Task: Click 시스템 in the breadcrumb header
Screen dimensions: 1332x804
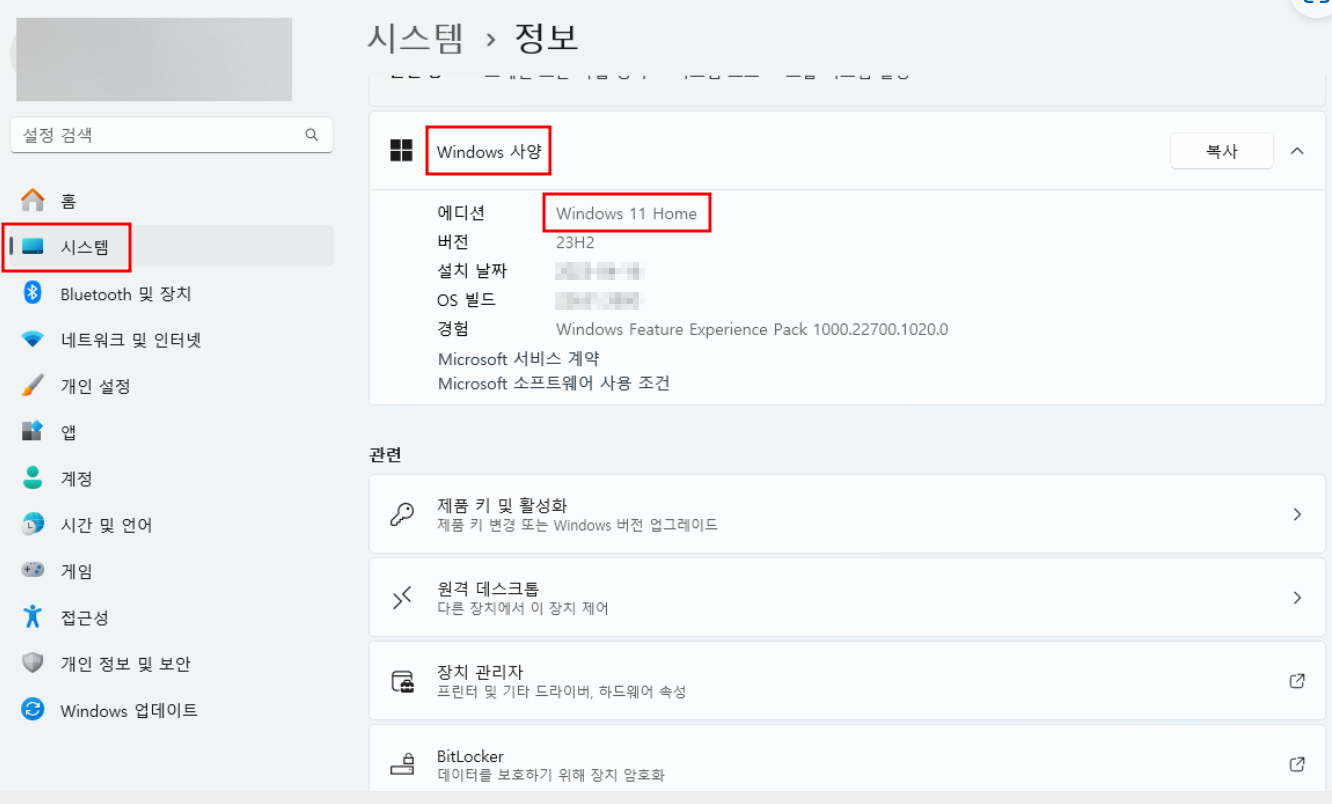Action: pyautogui.click(x=416, y=38)
